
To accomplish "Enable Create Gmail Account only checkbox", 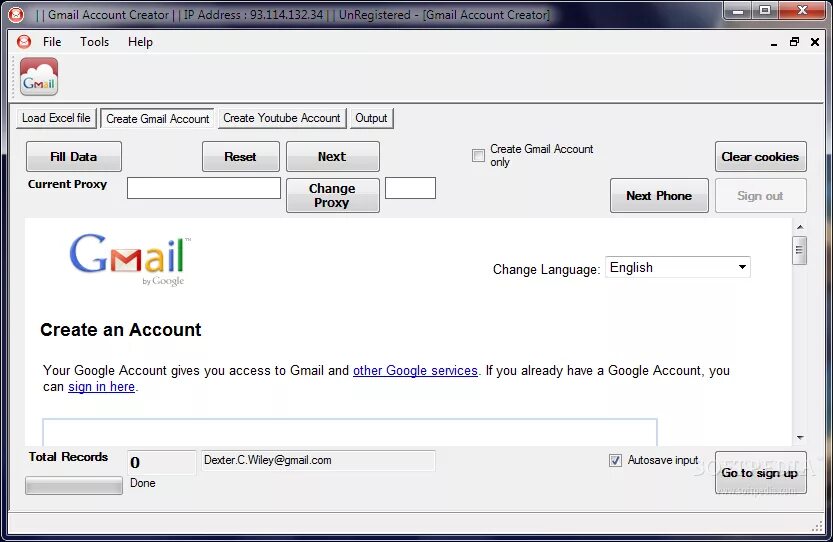I will tap(478, 155).
